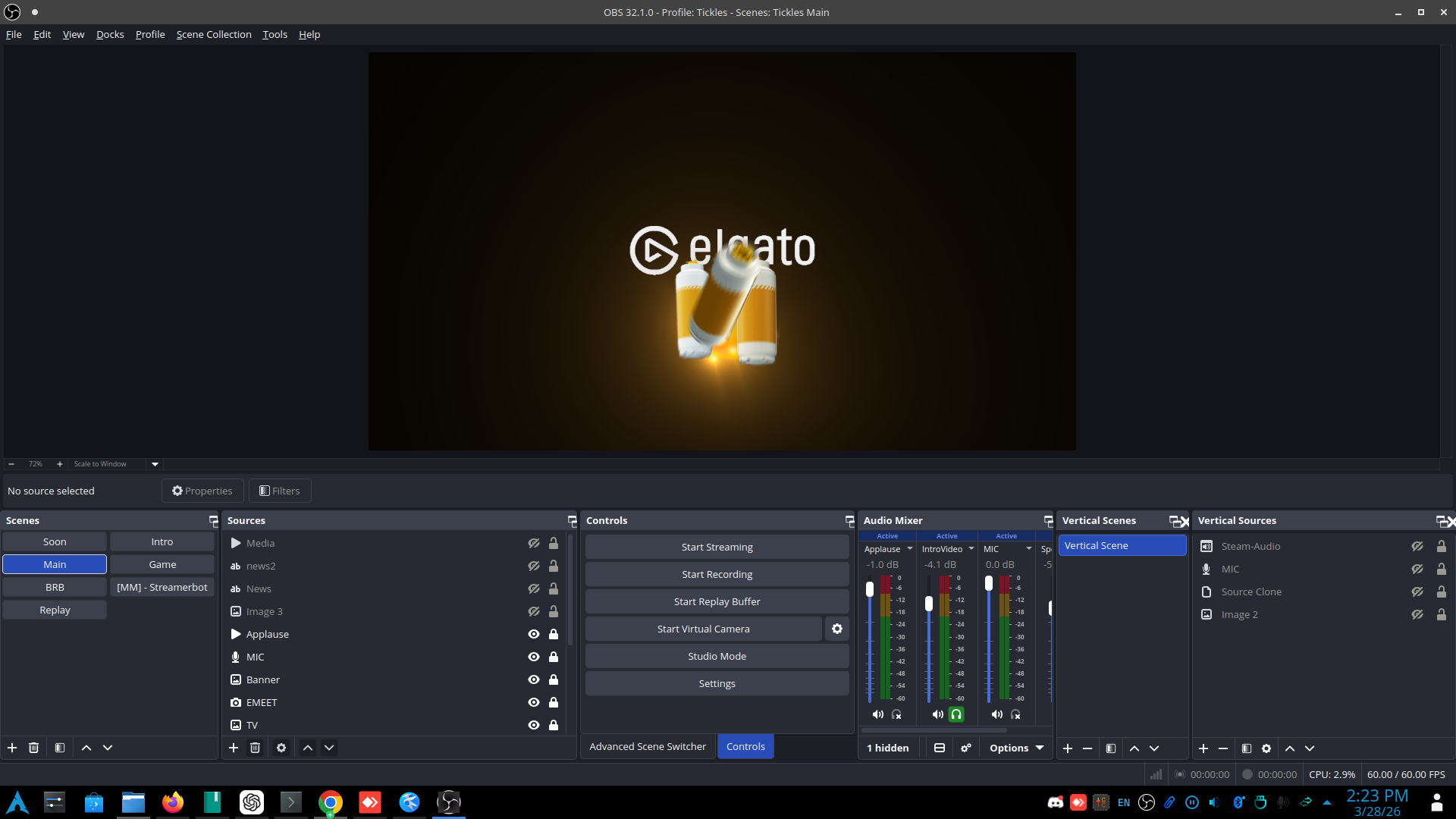1456x819 pixels.
Task: Add a new scene with plus icon
Action: click(12, 748)
